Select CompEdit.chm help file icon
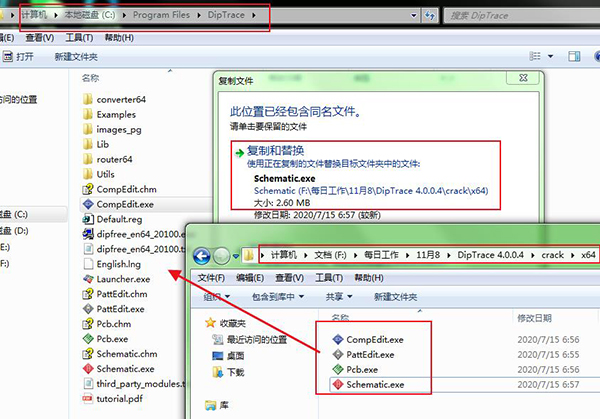The height and width of the screenshot is (419, 600). click(x=88, y=189)
